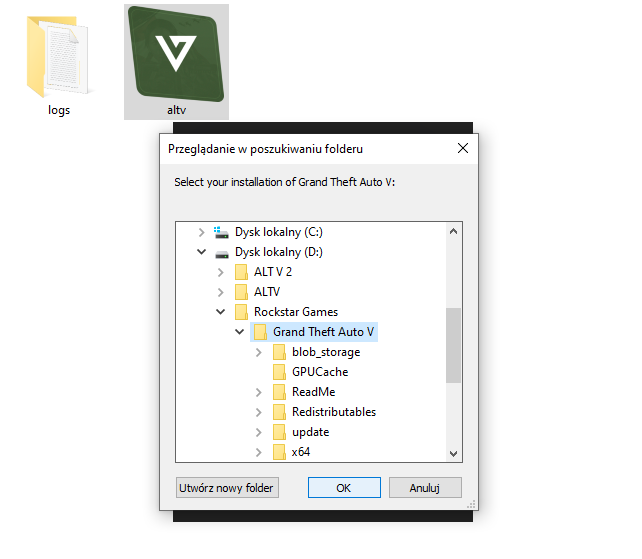Click the Dysk lokalny (C:) drive icon

point(222,232)
